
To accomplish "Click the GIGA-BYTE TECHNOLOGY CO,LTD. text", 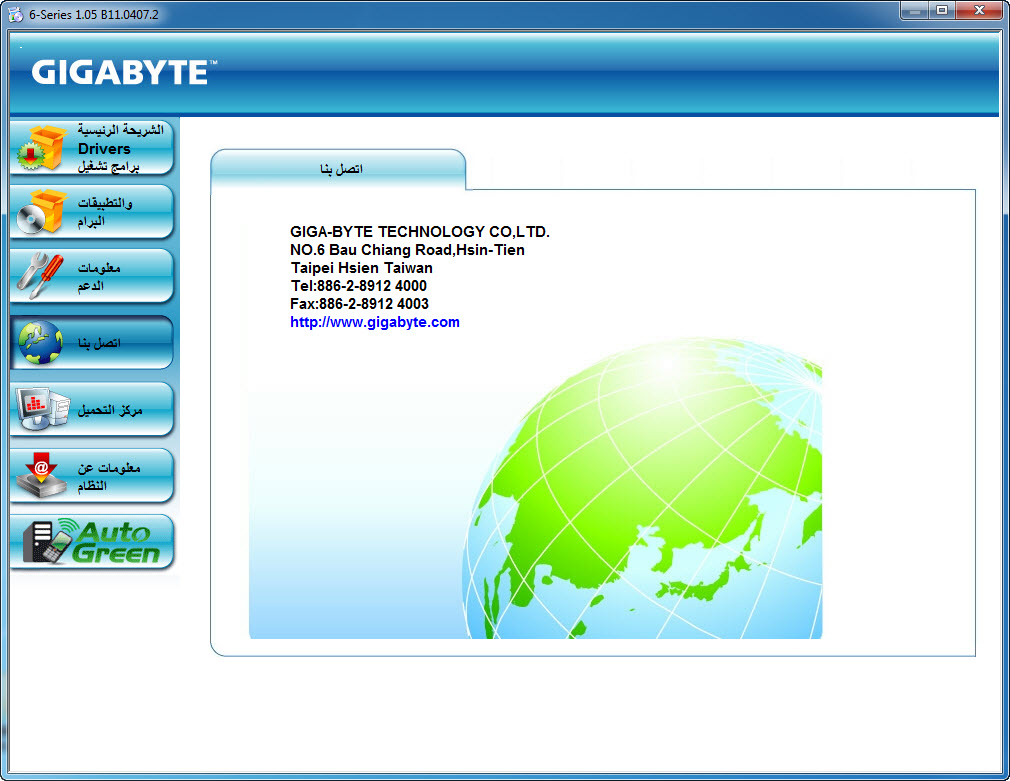I will click(x=420, y=231).
